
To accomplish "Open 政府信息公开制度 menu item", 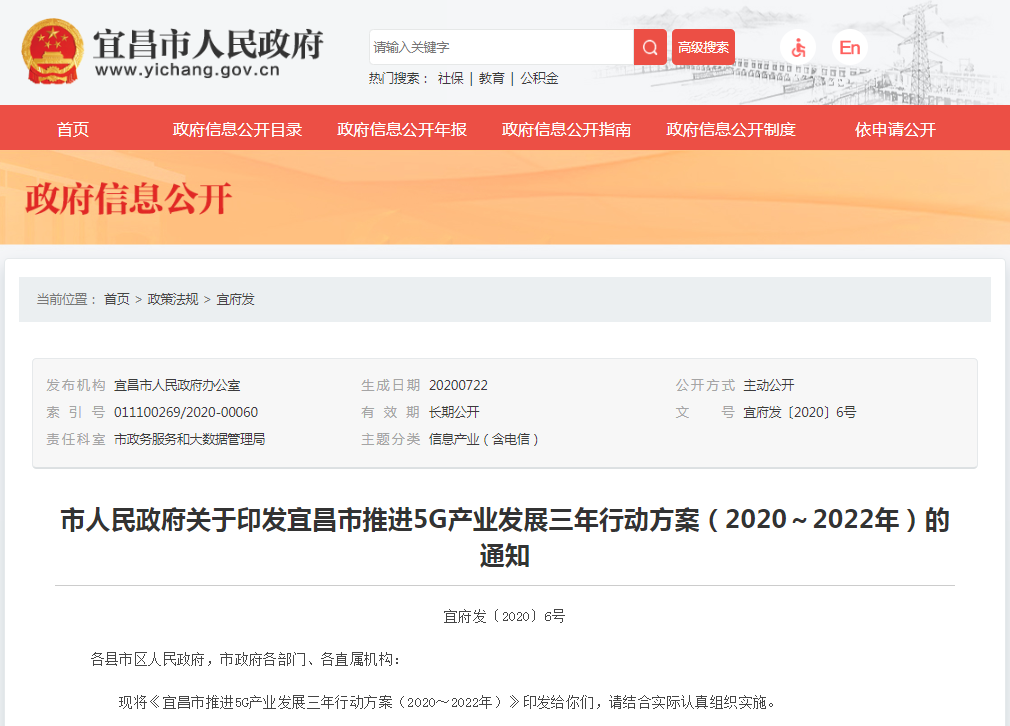I will [731, 129].
